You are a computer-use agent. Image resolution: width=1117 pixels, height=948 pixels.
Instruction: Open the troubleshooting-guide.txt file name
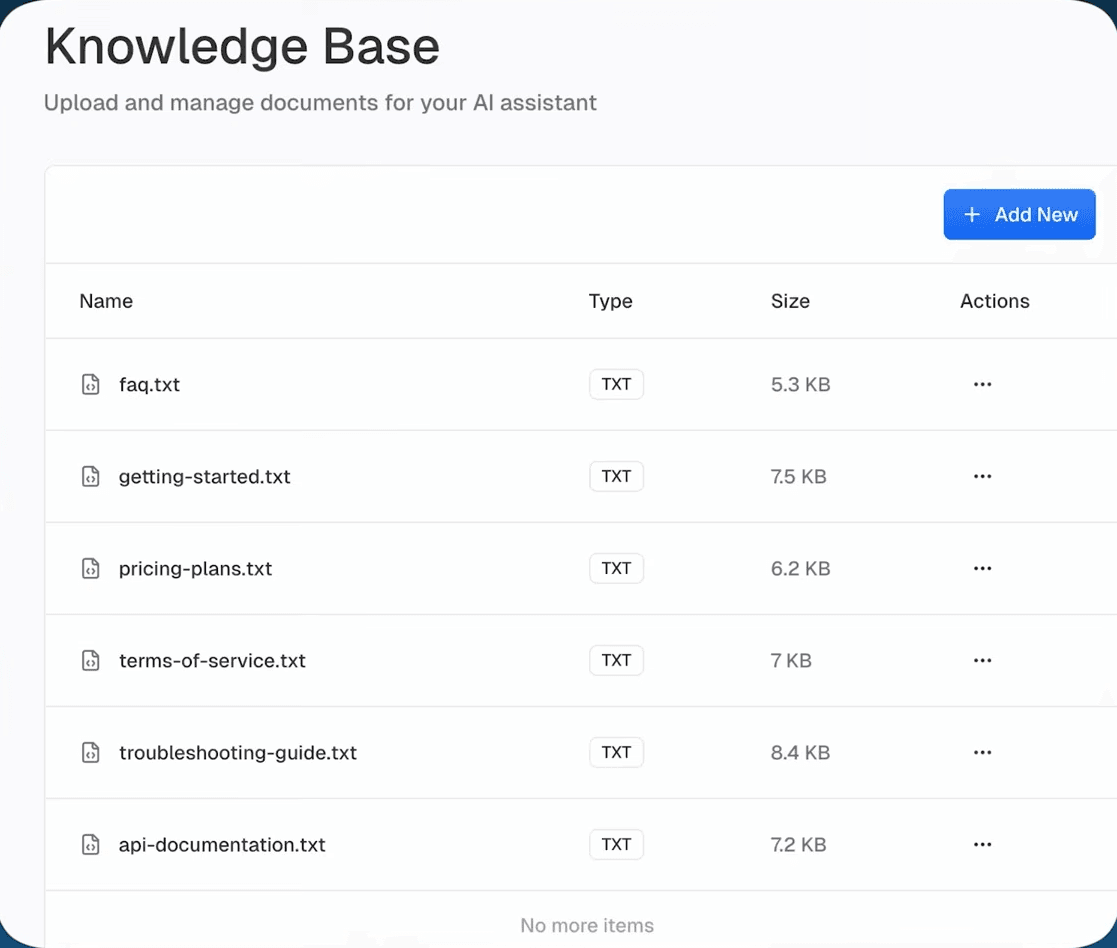coord(237,753)
